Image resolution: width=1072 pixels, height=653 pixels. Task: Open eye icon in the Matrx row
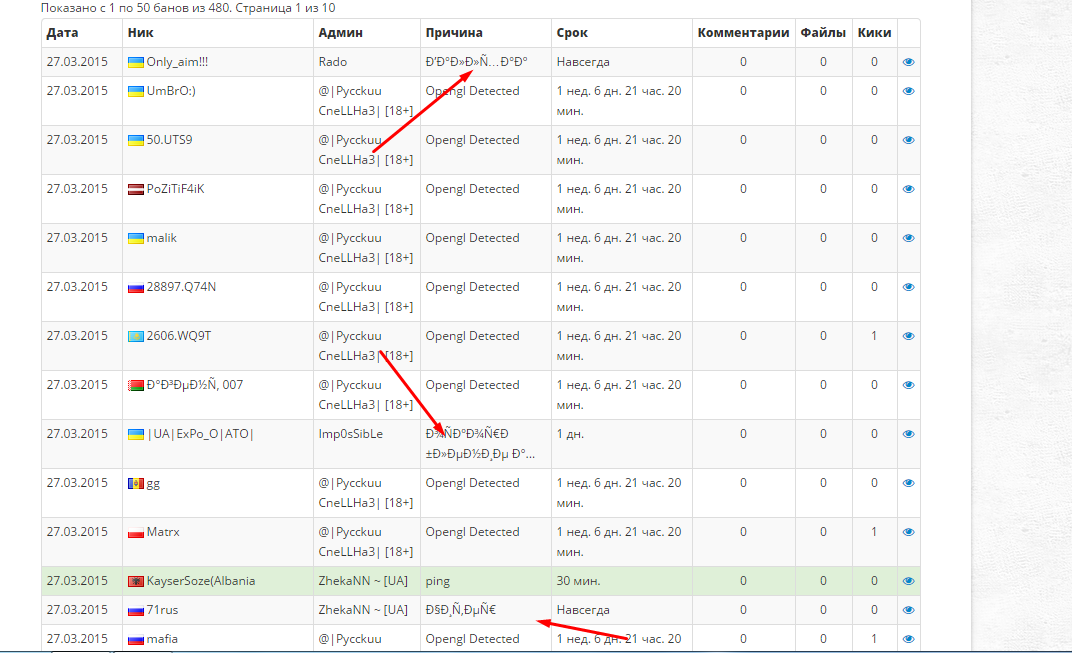[x=908, y=533]
